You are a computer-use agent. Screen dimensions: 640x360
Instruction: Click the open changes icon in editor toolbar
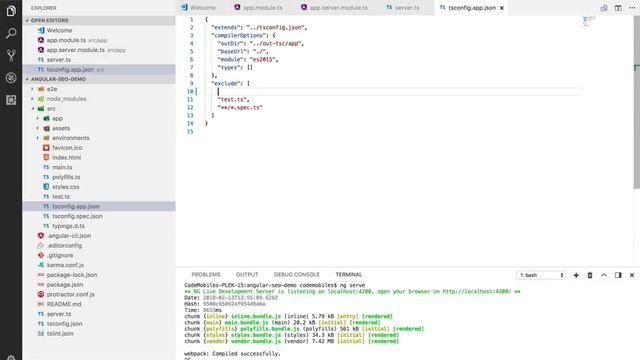(604, 8)
